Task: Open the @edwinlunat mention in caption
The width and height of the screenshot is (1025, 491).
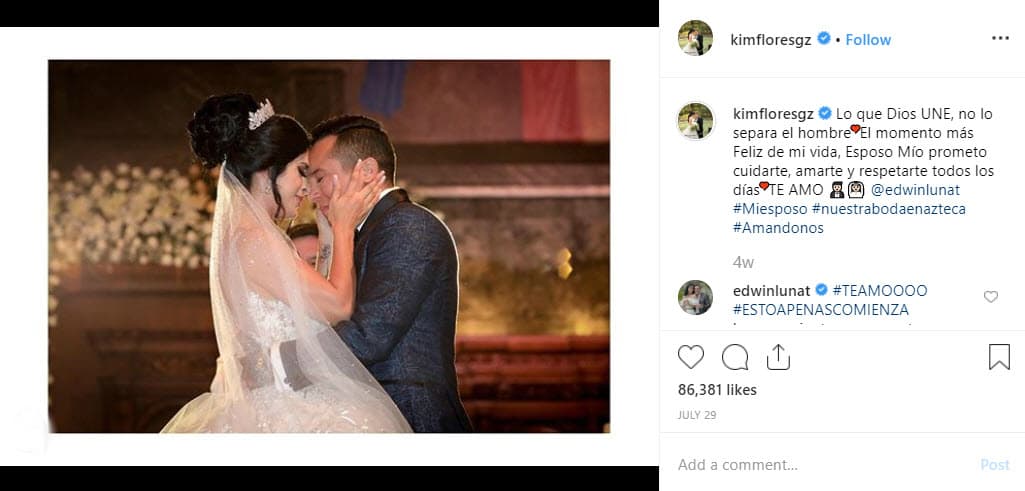Action: pos(916,190)
